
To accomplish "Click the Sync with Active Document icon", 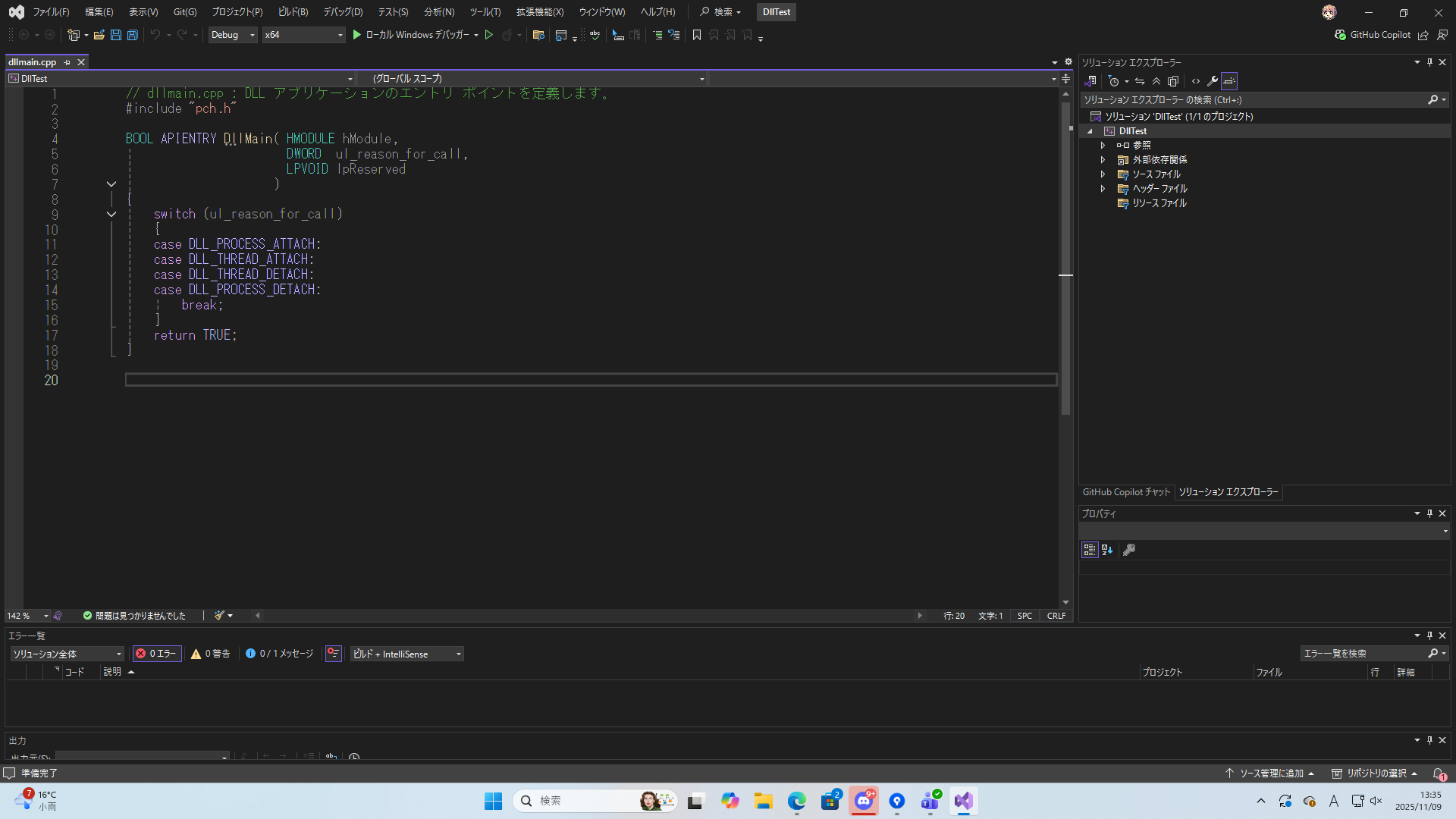I will coord(1139,81).
